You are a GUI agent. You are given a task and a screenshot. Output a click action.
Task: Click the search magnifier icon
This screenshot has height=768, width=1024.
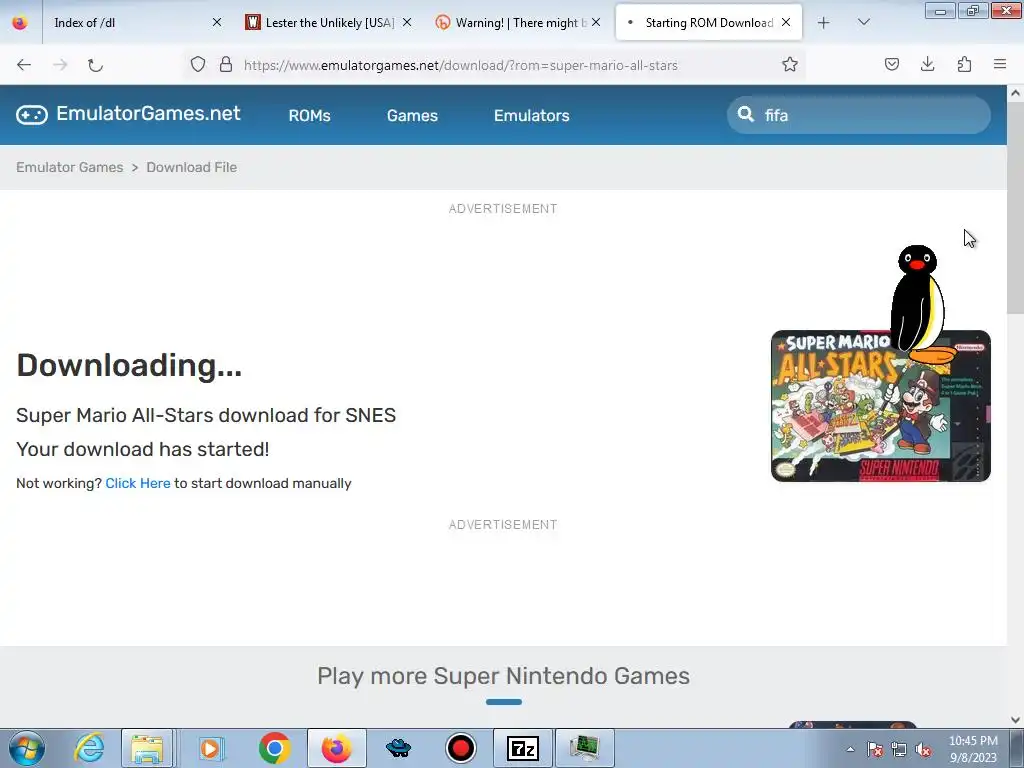(746, 114)
